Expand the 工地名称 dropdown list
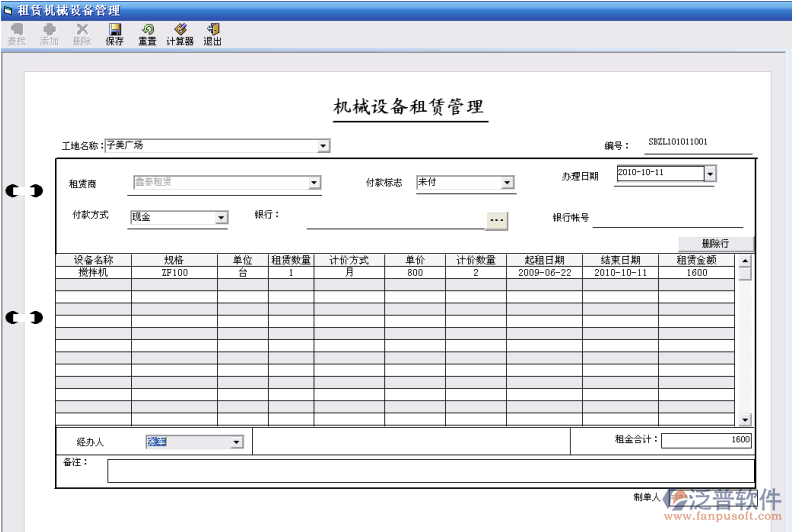 coord(323,146)
